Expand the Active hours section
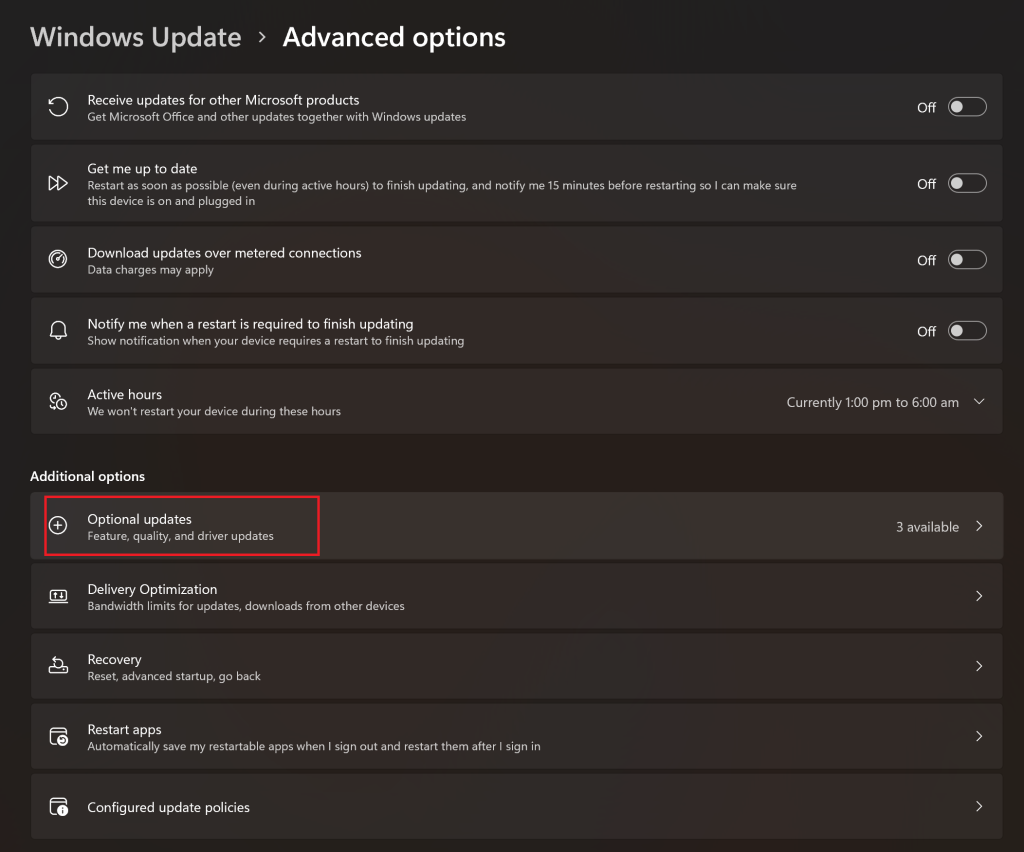 (978, 401)
